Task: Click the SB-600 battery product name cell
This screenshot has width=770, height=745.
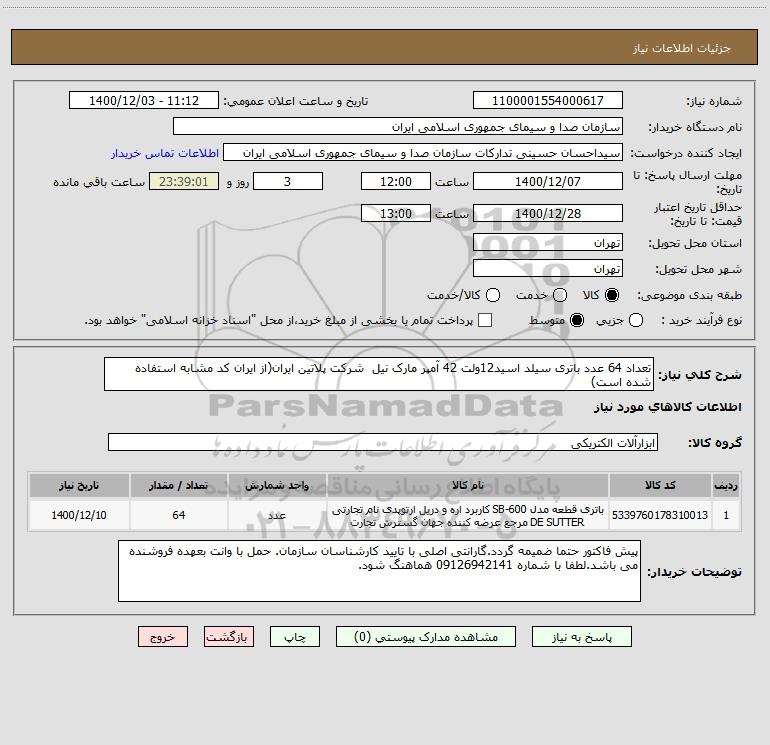Action: (468, 515)
